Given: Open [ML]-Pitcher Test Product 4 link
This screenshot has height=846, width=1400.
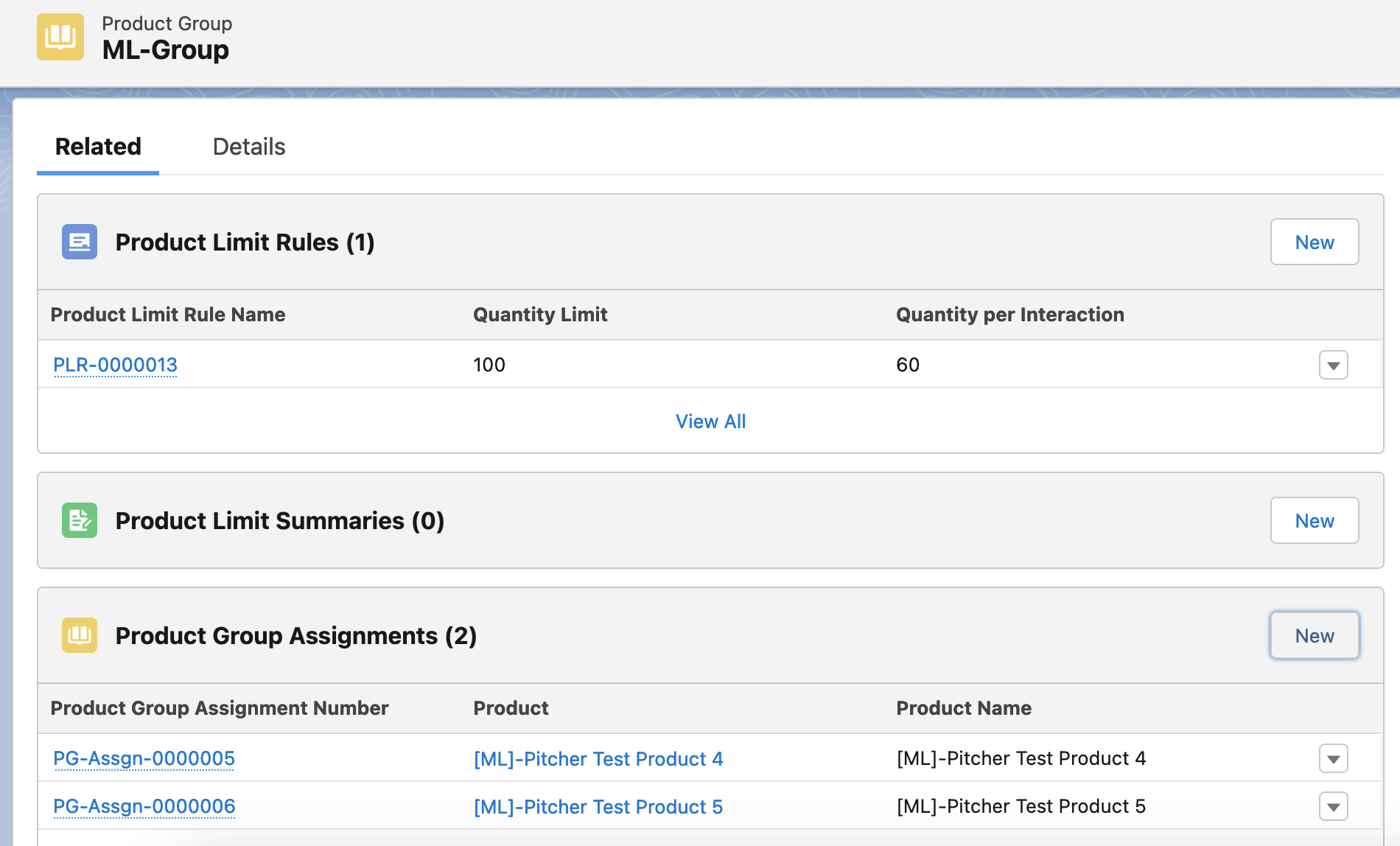Looking at the screenshot, I should (x=598, y=759).
